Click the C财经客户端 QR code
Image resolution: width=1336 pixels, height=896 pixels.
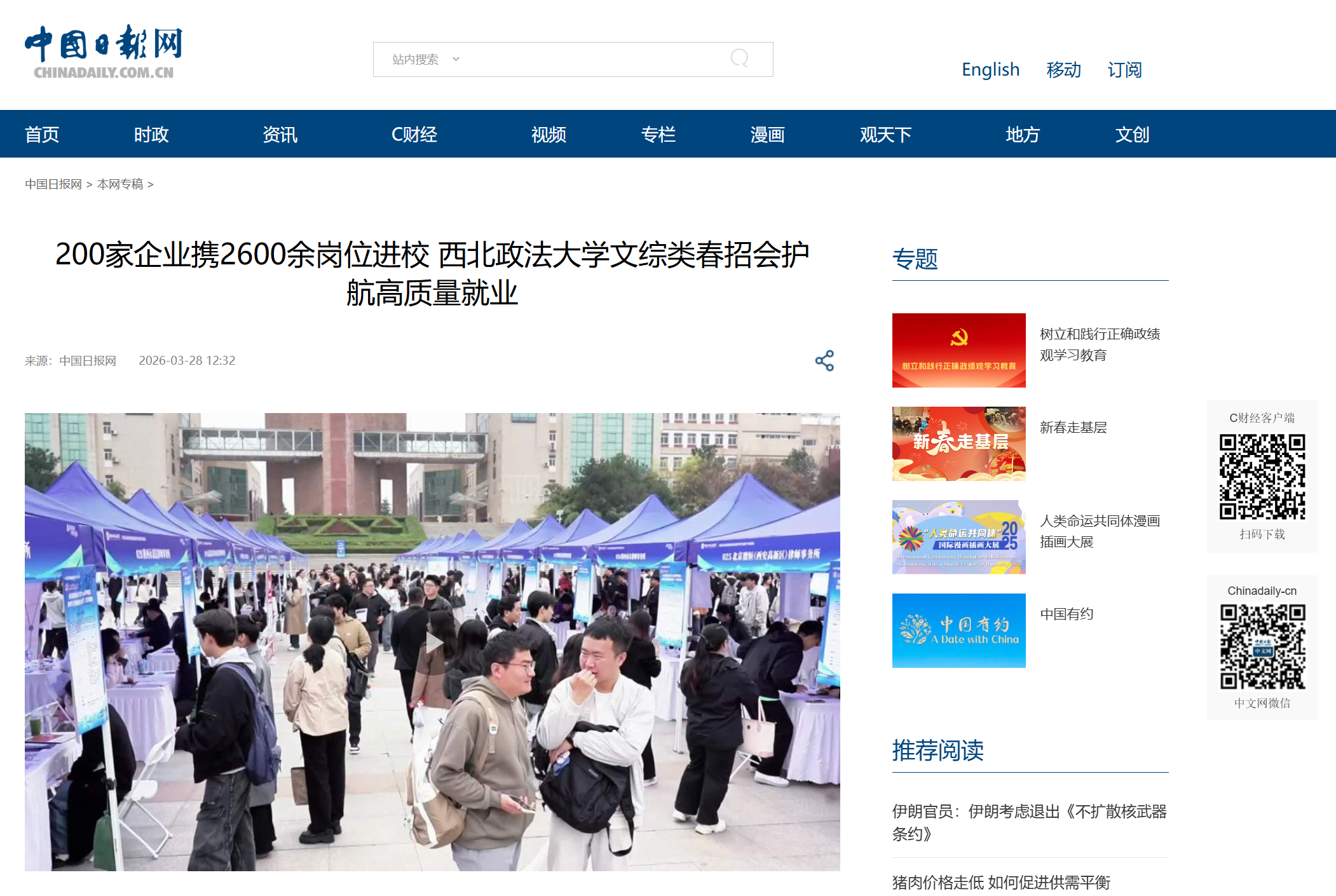point(1262,477)
